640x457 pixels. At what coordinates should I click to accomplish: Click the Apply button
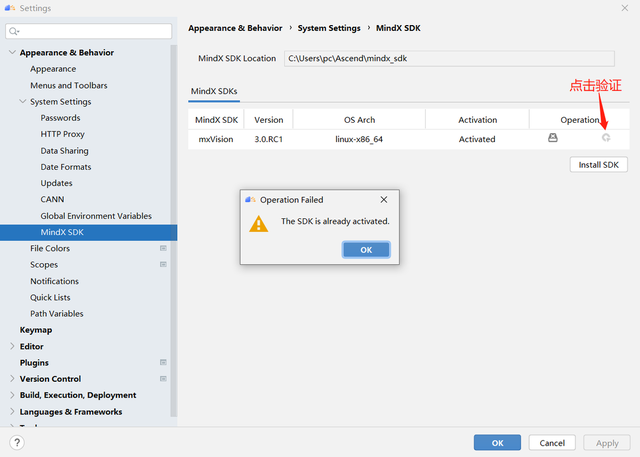(x=607, y=443)
